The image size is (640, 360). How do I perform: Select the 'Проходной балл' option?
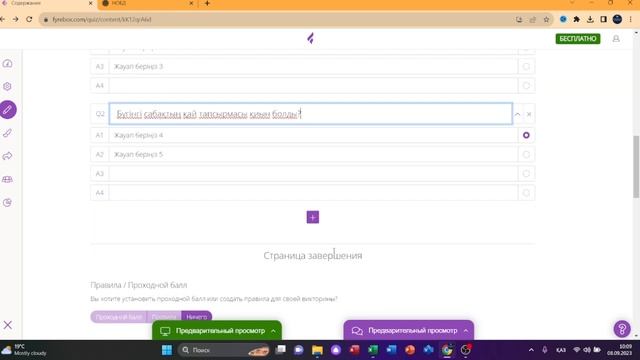[x=118, y=317]
